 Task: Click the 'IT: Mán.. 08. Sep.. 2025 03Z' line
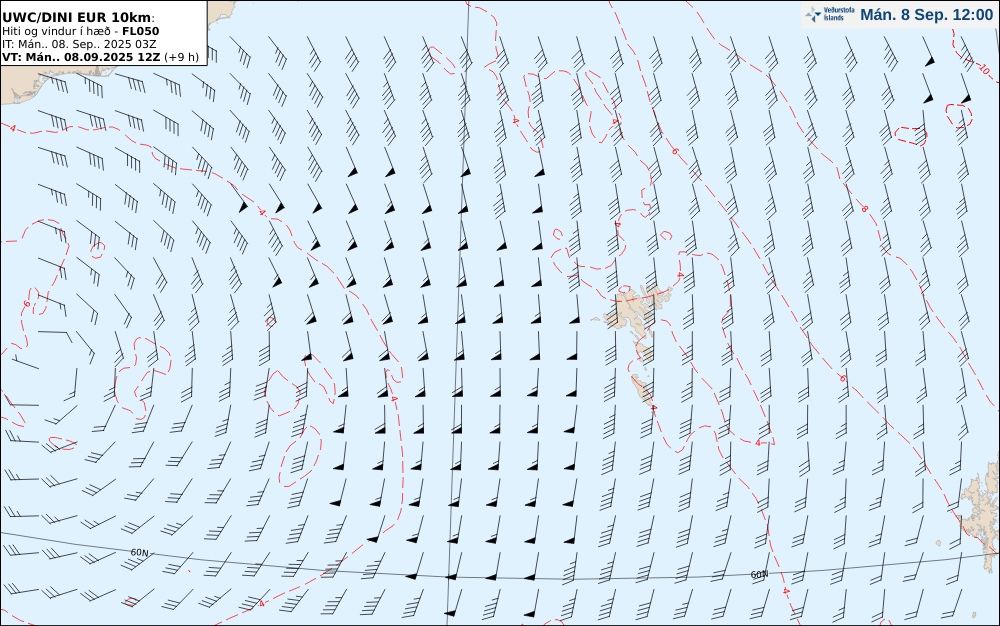tap(78, 44)
